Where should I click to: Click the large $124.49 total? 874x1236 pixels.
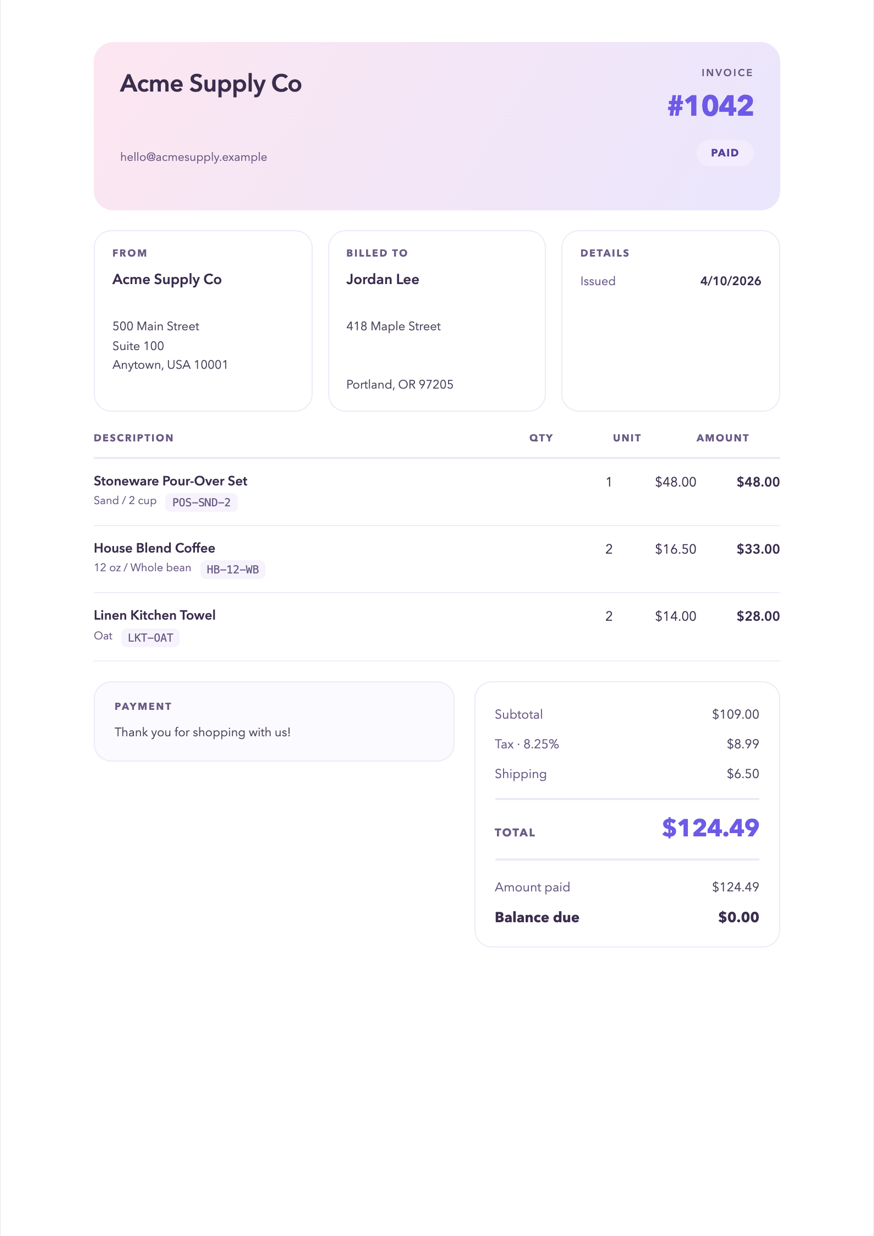click(x=711, y=828)
